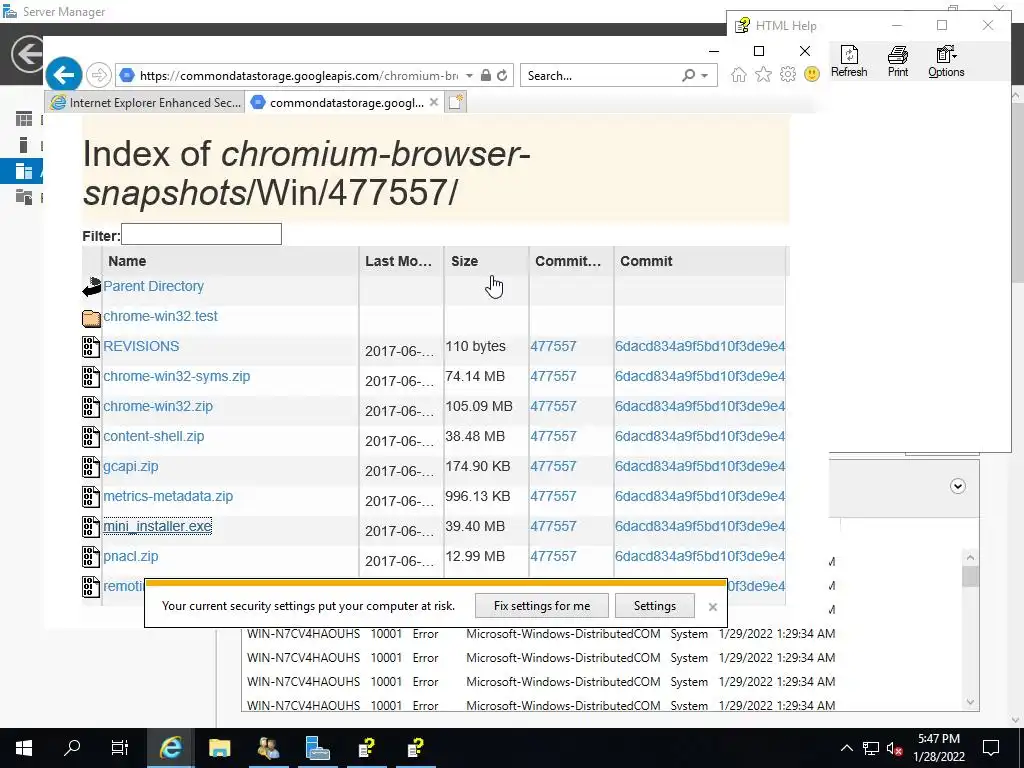Image resolution: width=1024 pixels, height=768 pixels.
Task: Click Fix settings for me button
Action: click(x=541, y=606)
